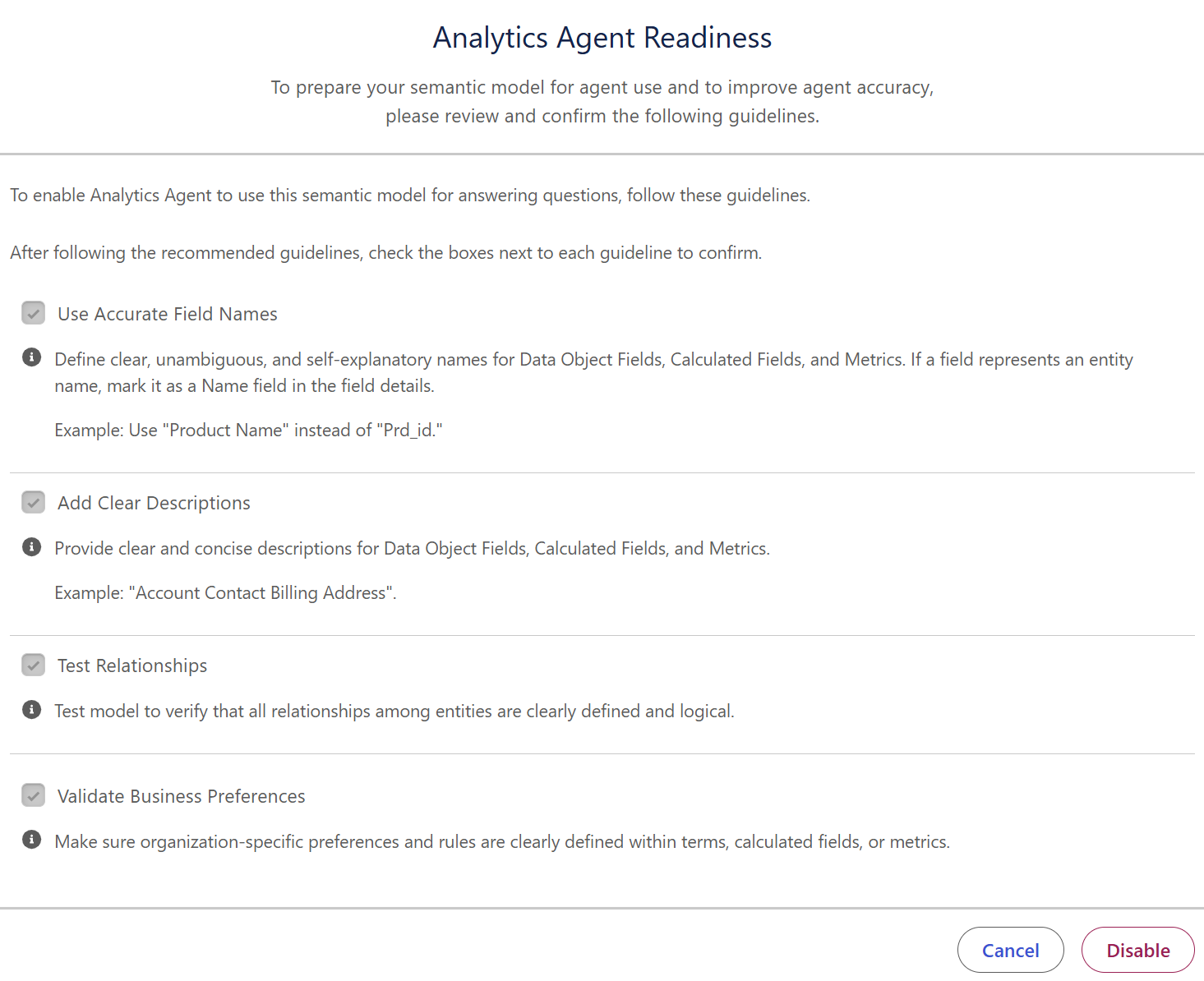Toggle the Use Accurate Field Names checkbox
Viewport: 1204px width, 981px height.
pos(33,313)
